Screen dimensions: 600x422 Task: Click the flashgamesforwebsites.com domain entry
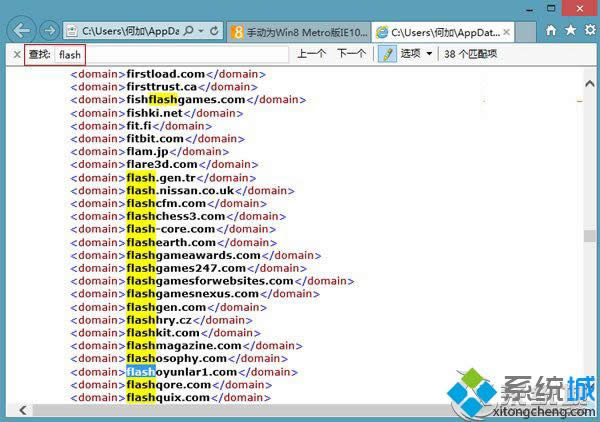212,281
